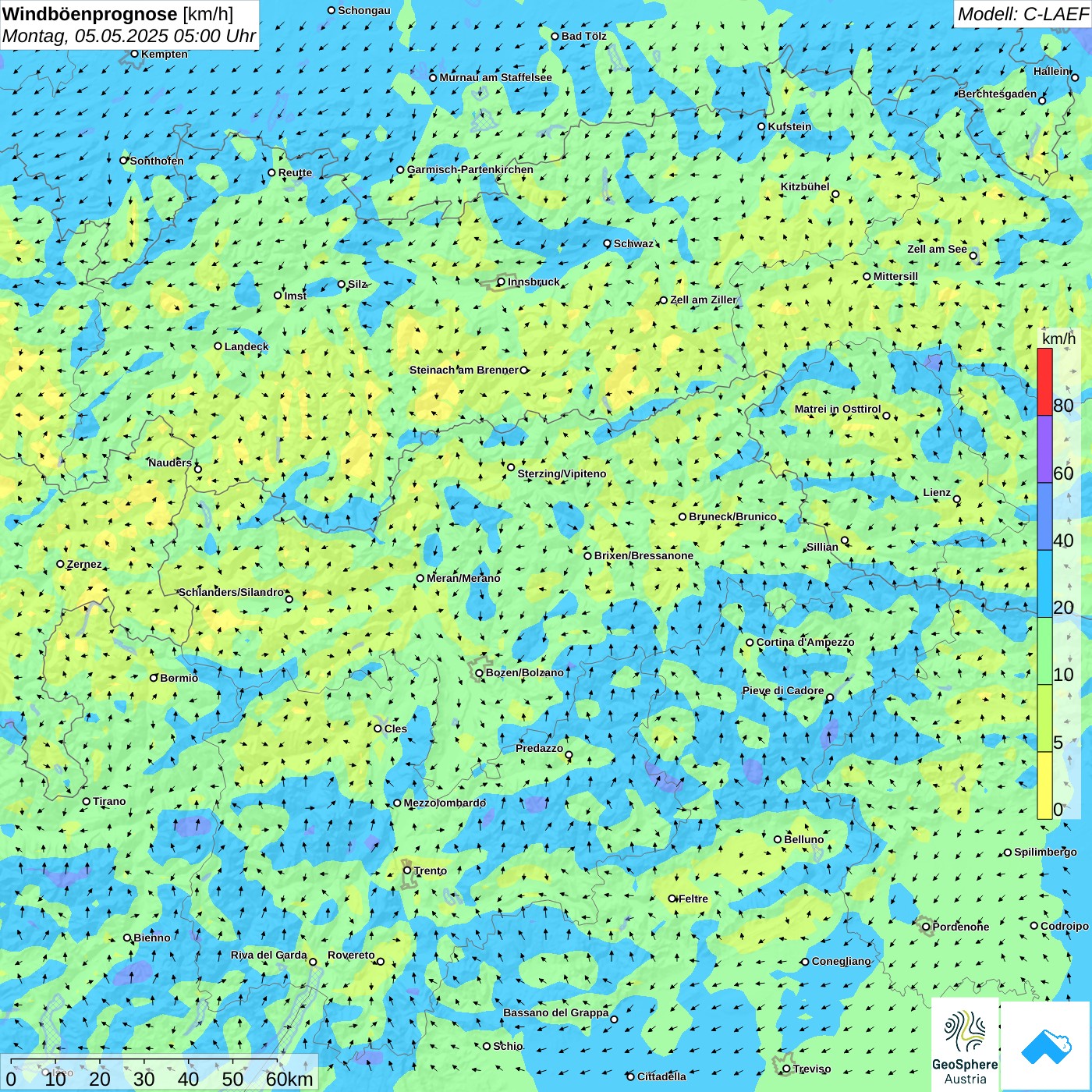Click the Bienno label

(x=151, y=938)
